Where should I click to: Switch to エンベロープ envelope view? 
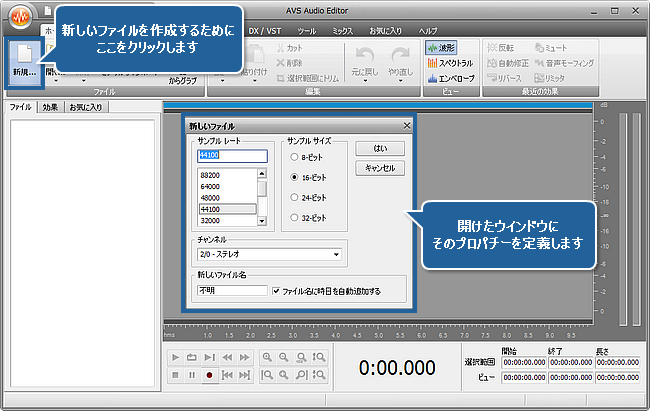pos(451,78)
